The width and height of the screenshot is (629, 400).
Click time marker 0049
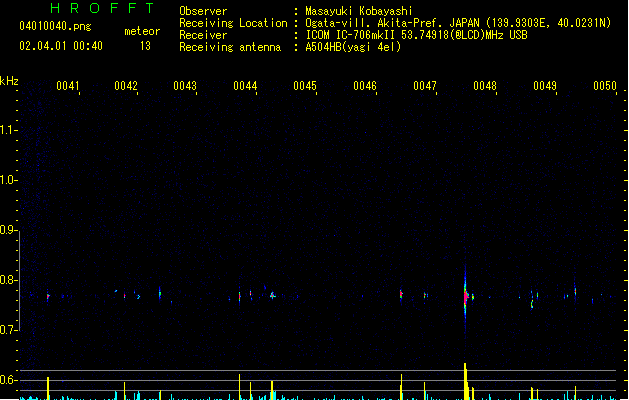[545, 86]
